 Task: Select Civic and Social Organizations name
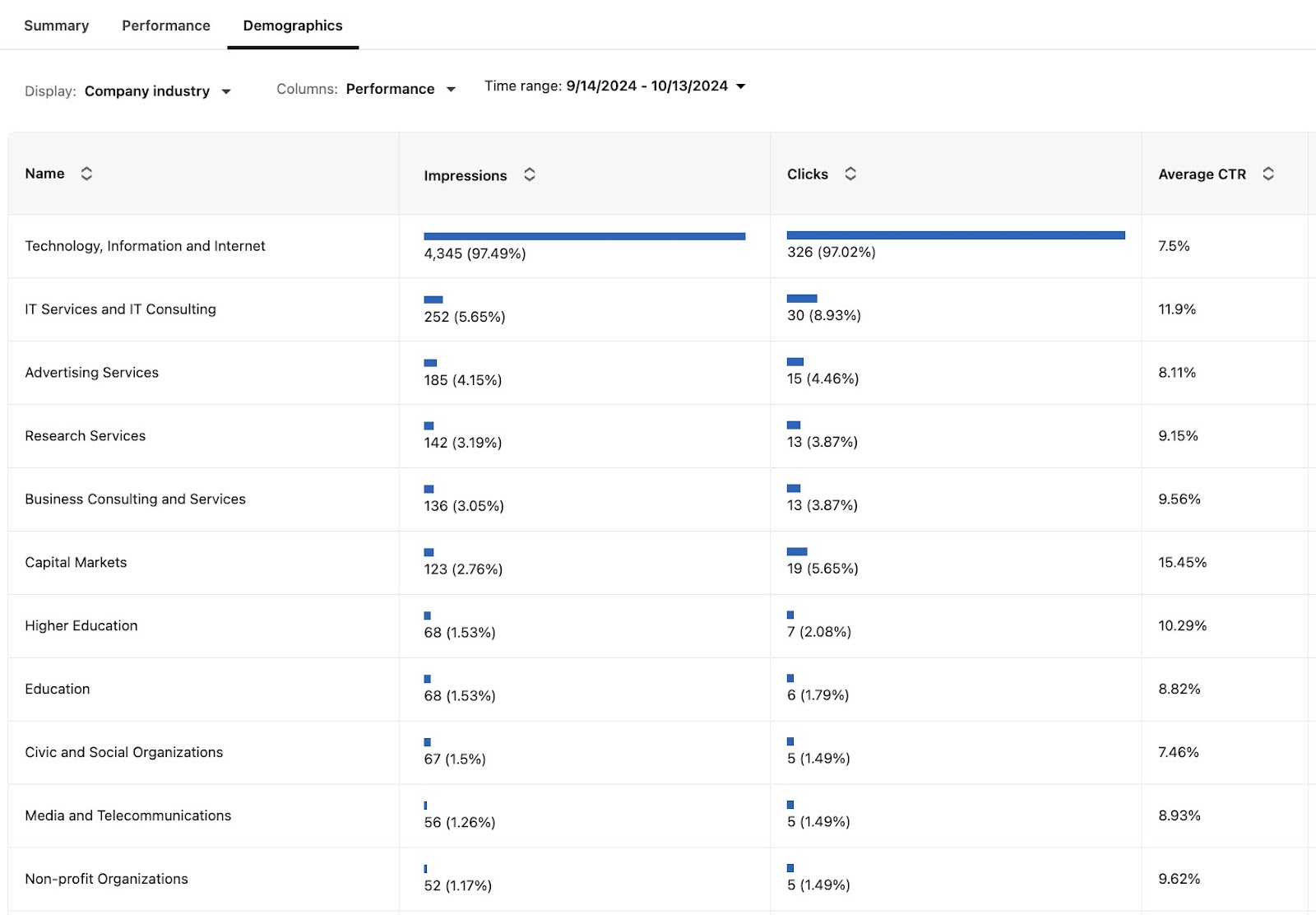point(124,753)
